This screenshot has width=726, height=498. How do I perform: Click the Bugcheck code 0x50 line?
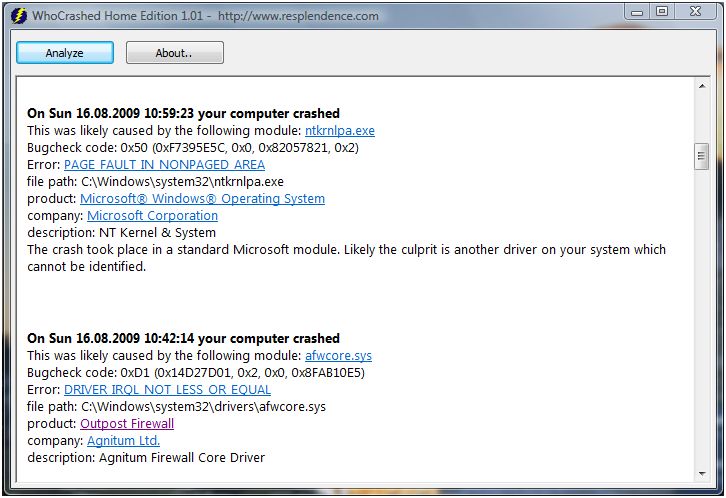(193, 148)
